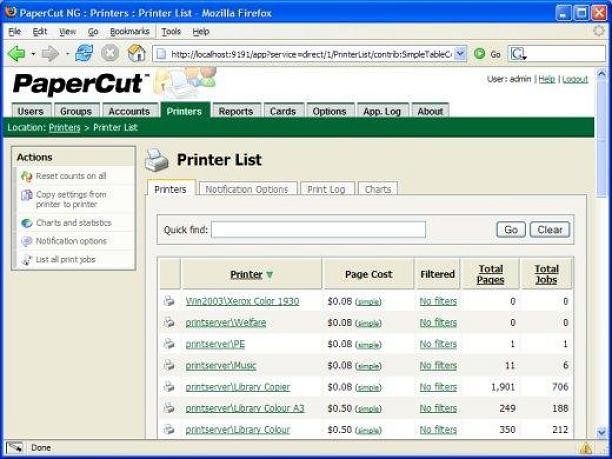612x459 pixels.
Task: Click printer icon in Library Copier row
Action: 169,387
